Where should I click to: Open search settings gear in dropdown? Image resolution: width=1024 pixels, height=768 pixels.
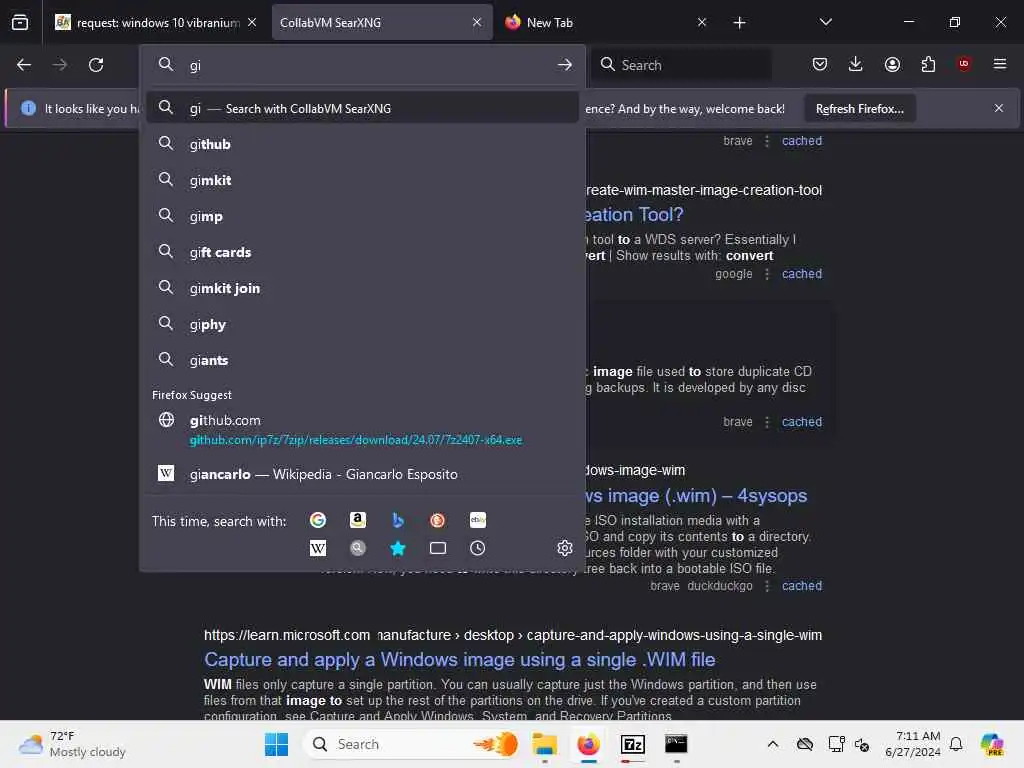tap(565, 549)
